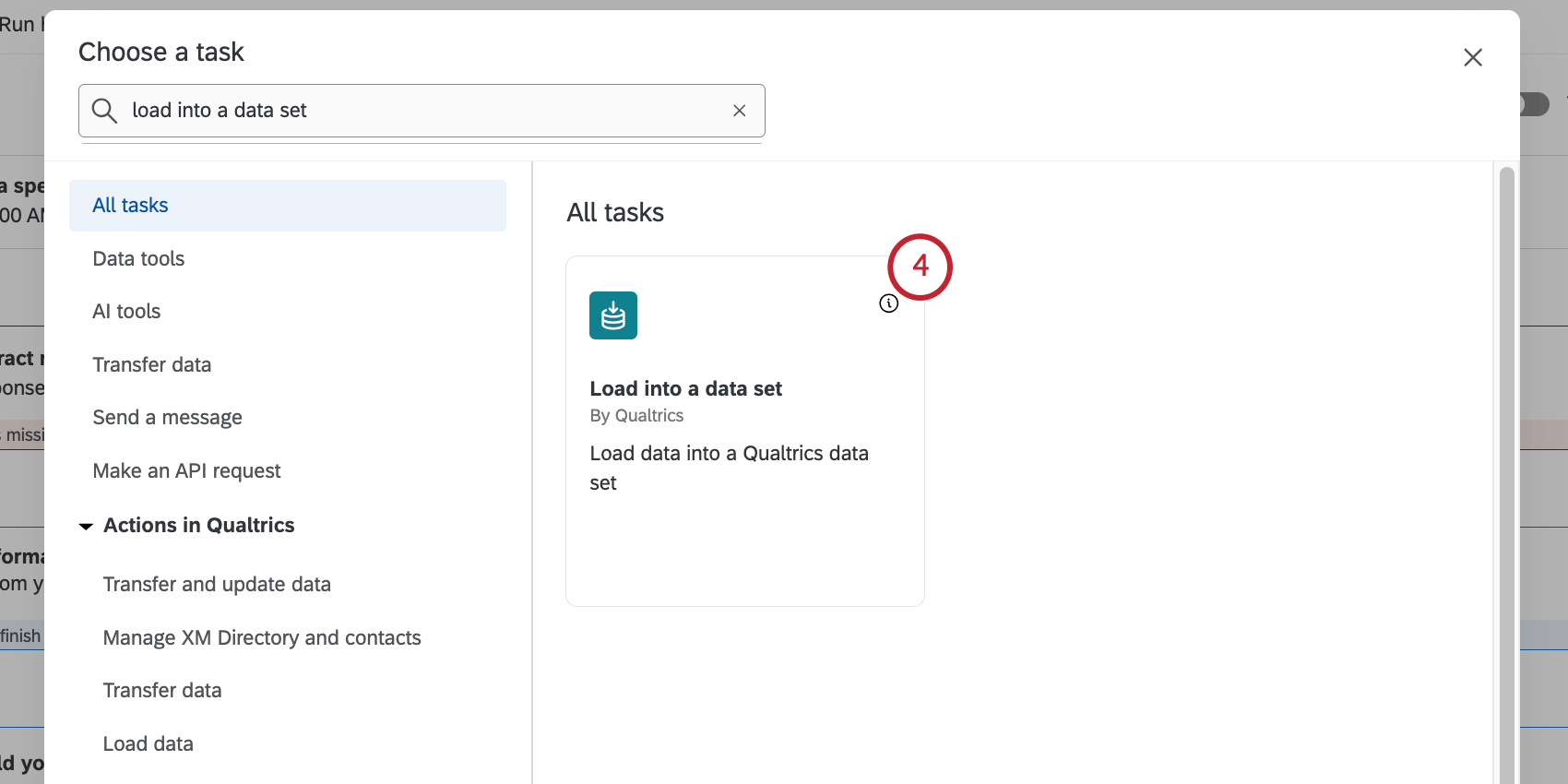1568x784 pixels.
Task: Select Manage XM Directory and contacts
Action: (262, 638)
